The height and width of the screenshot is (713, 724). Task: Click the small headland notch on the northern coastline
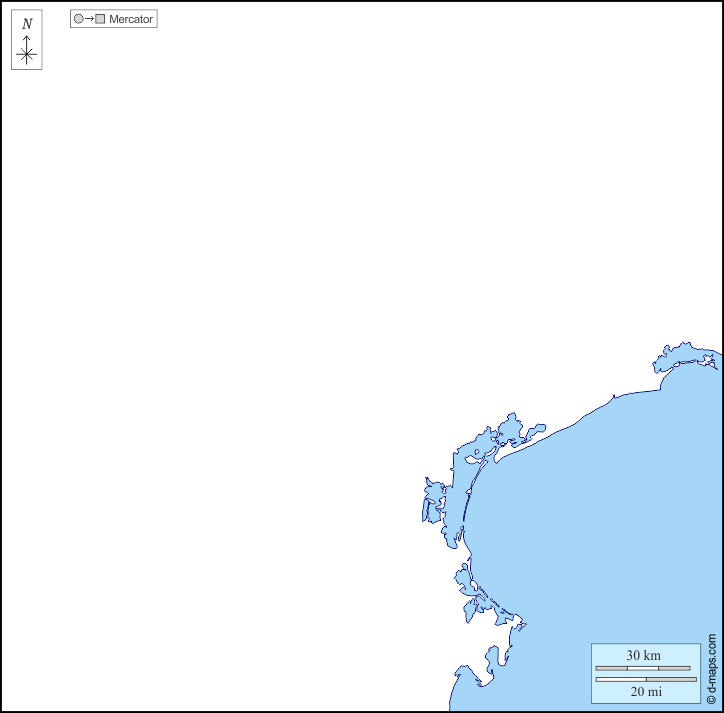click(x=613, y=397)
